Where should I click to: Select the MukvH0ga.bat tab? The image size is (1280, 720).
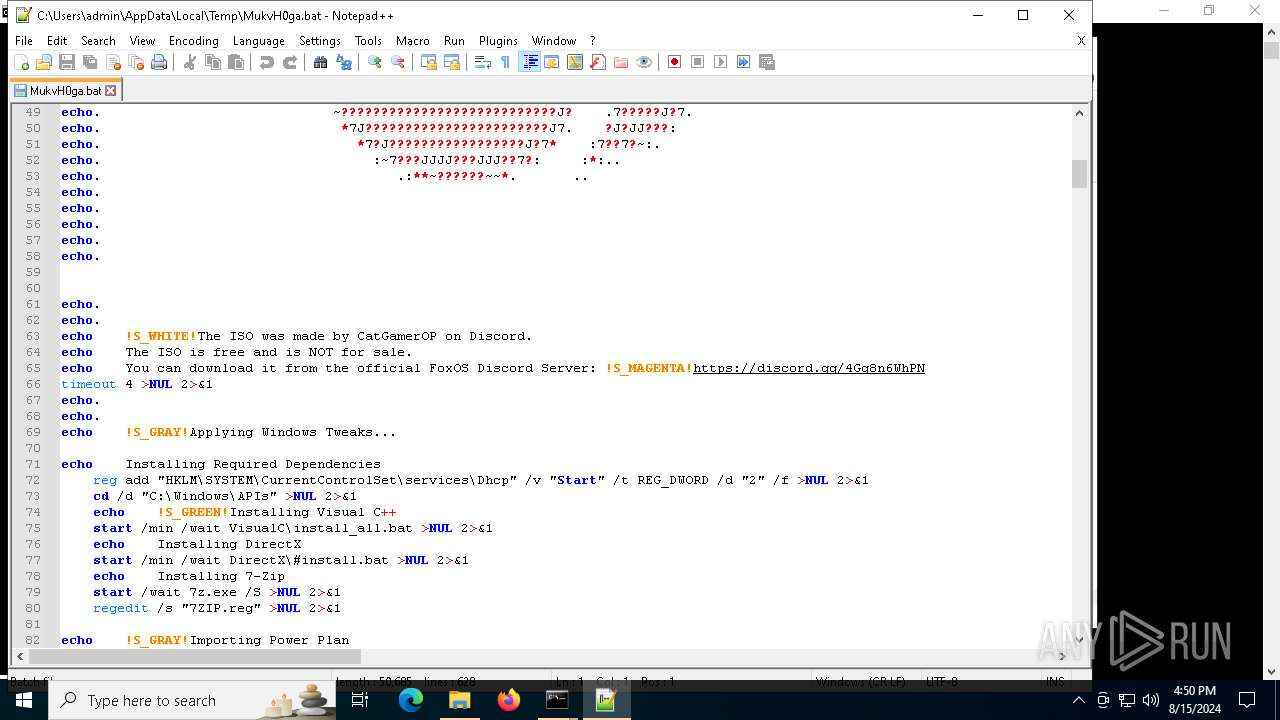65,90
